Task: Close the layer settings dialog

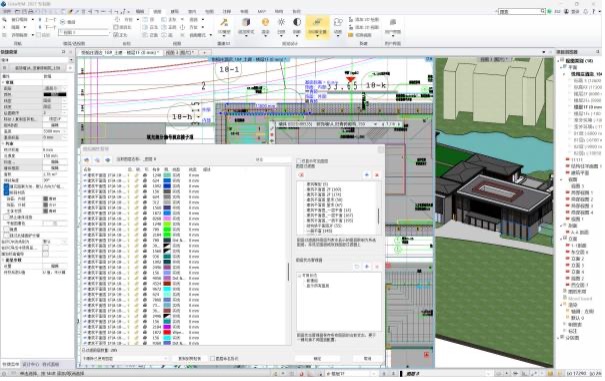Action: [x=380, y=149]
